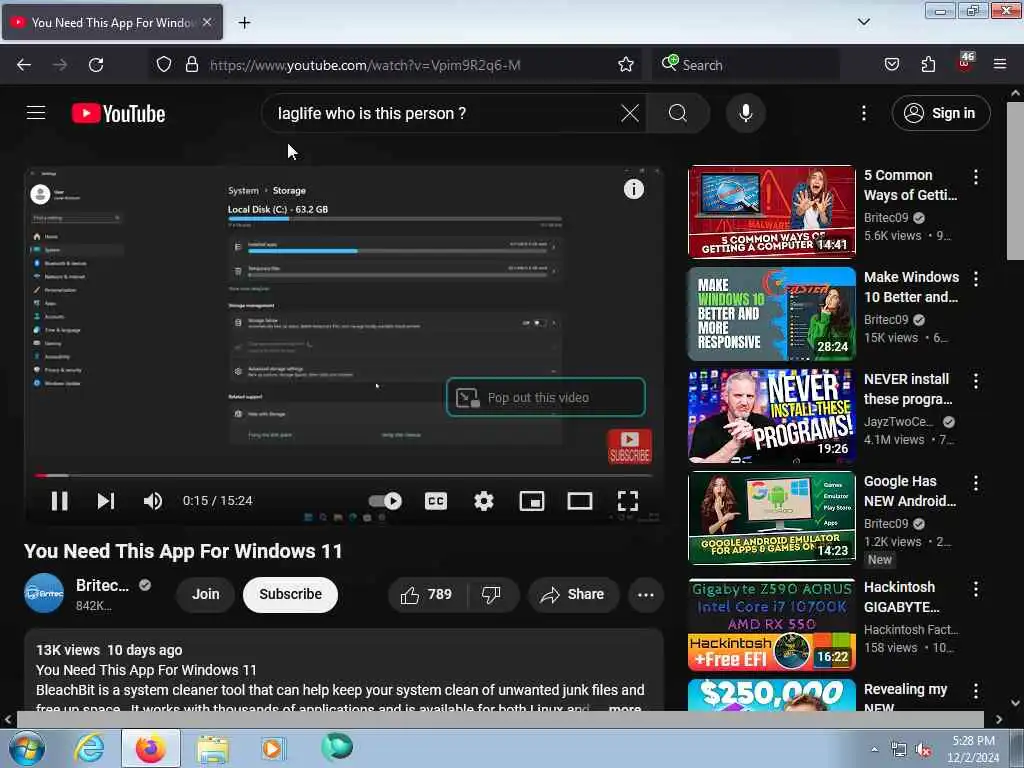Click the Sign in button
The image size is (1024, 768).
(941, 114)
